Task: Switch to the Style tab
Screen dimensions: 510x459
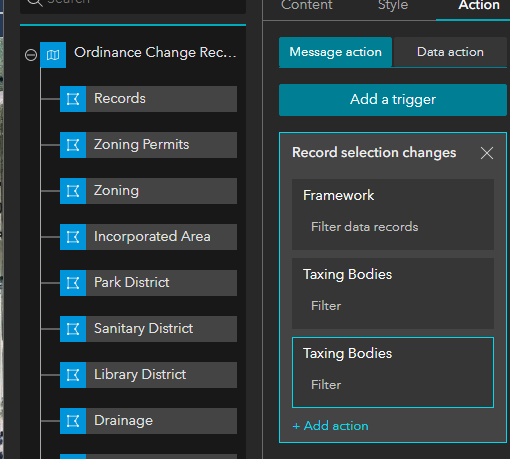Action: point(393,5)
